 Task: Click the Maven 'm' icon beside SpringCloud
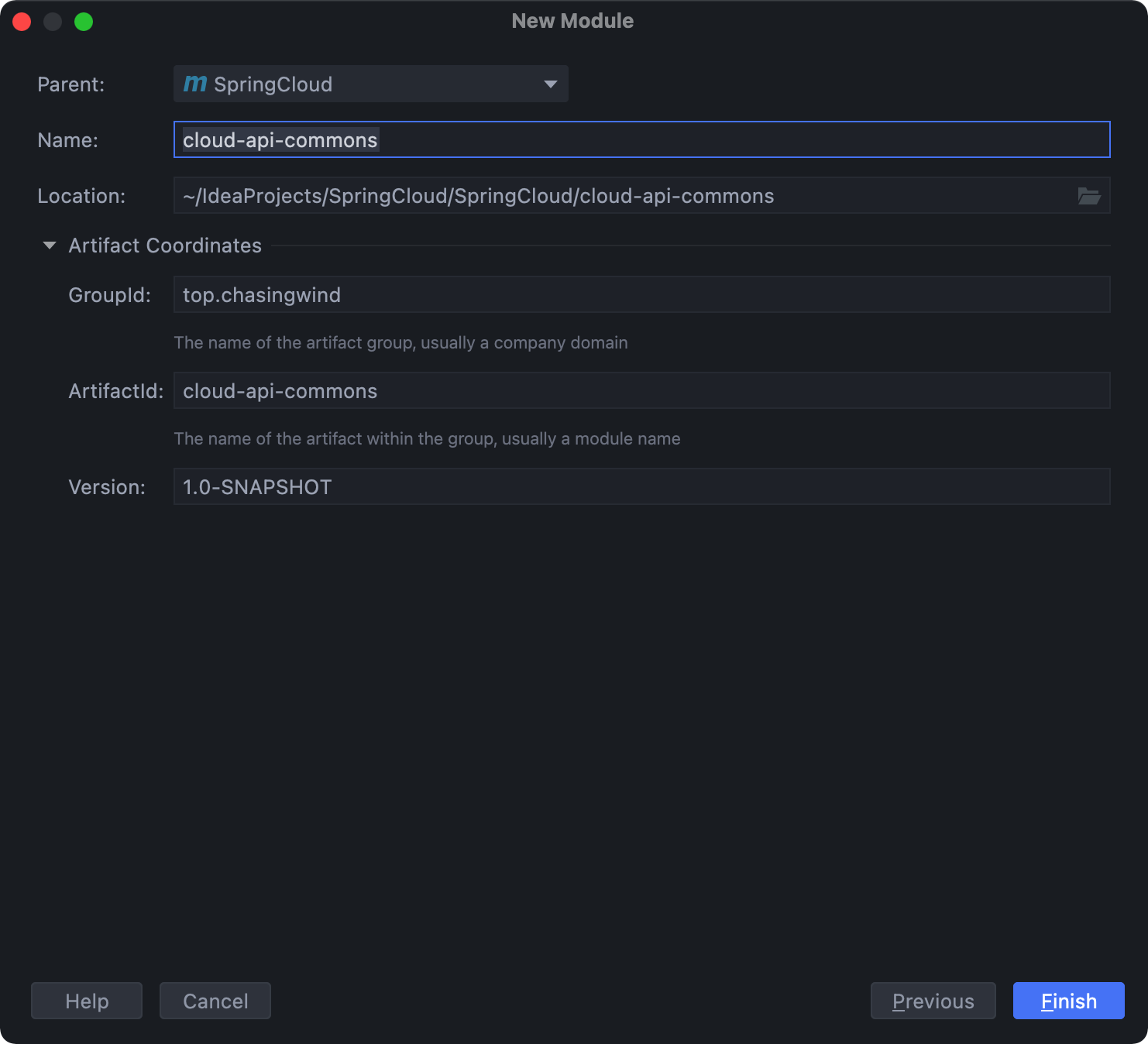click(x=195, y=84)
